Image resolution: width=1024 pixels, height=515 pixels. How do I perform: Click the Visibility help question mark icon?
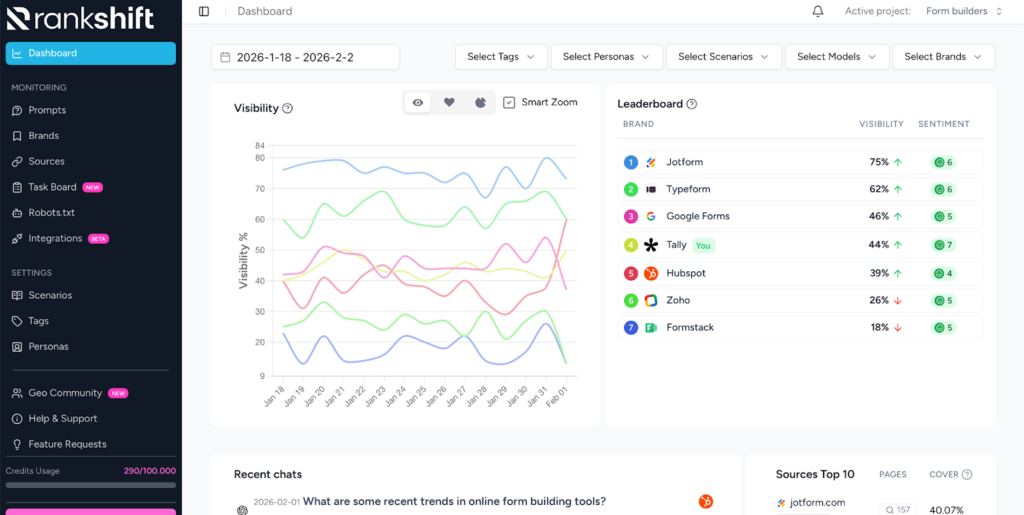click(x=288, y=108)
